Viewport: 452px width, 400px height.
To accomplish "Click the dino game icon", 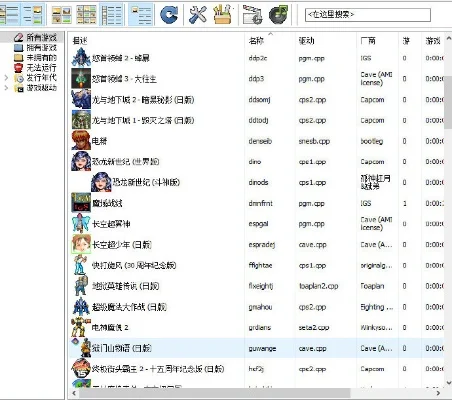I will coord(81,161).
